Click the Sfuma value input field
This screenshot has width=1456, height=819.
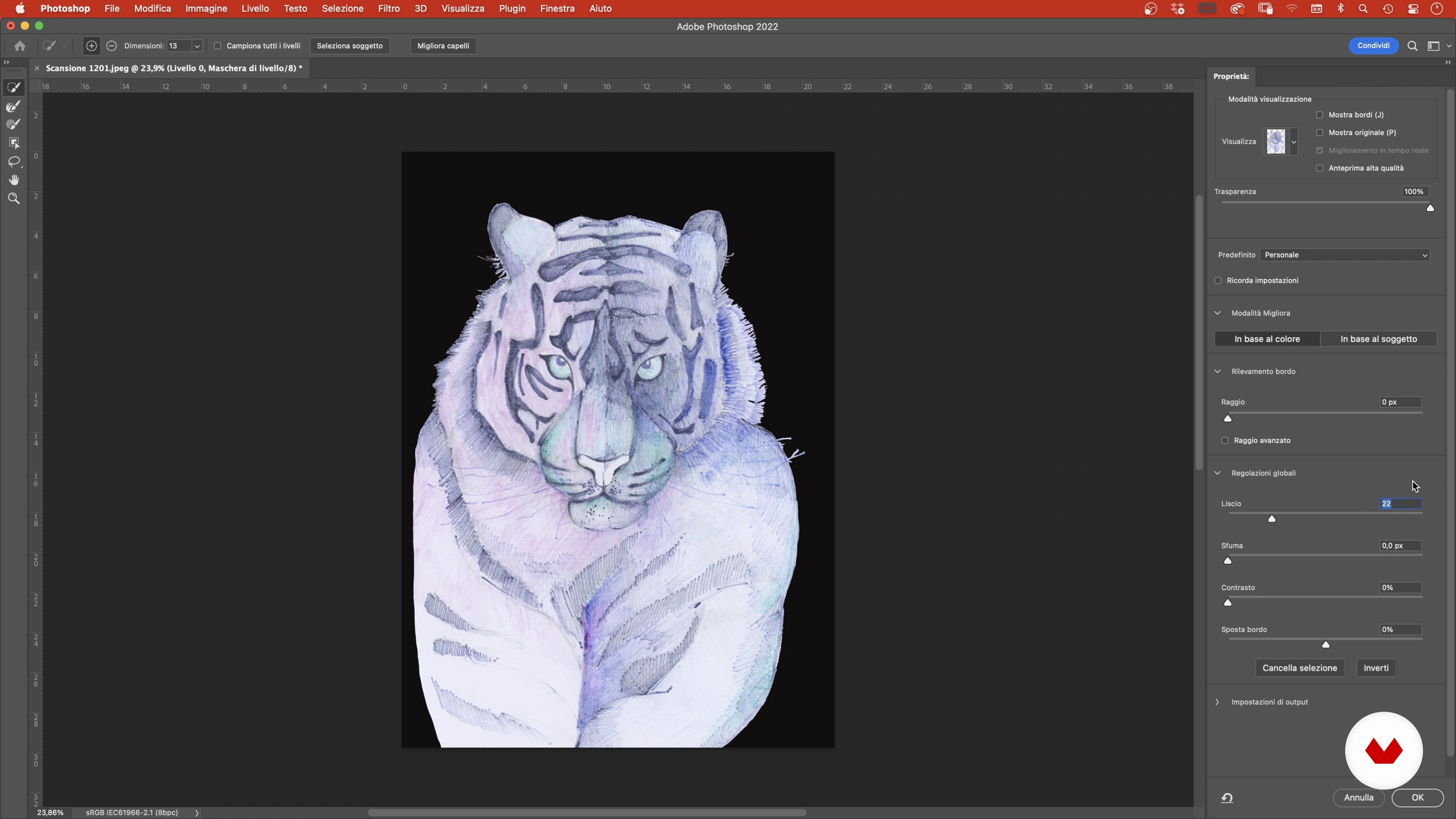pyautogui.click(x=1401, y=546)
